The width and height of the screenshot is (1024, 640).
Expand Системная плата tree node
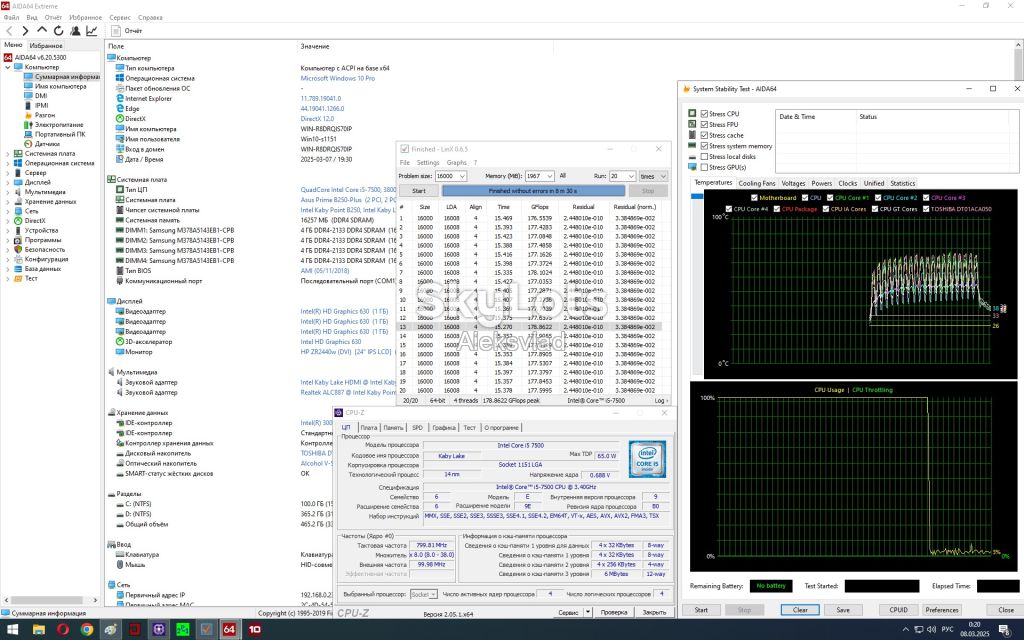(x=8, y=153)
